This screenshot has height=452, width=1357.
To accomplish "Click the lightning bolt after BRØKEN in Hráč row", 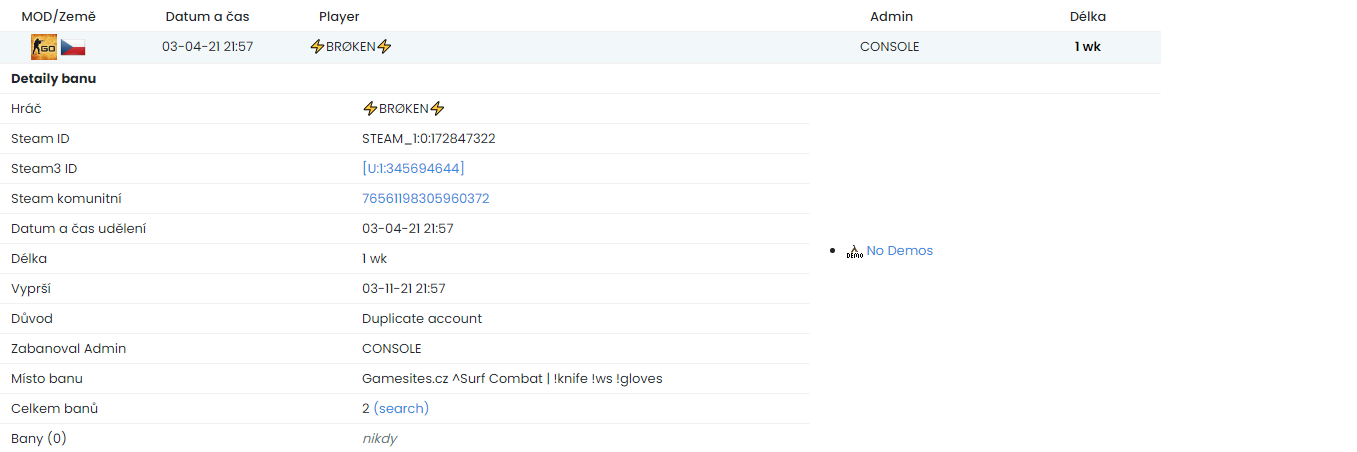I will [x=437, y=109].
